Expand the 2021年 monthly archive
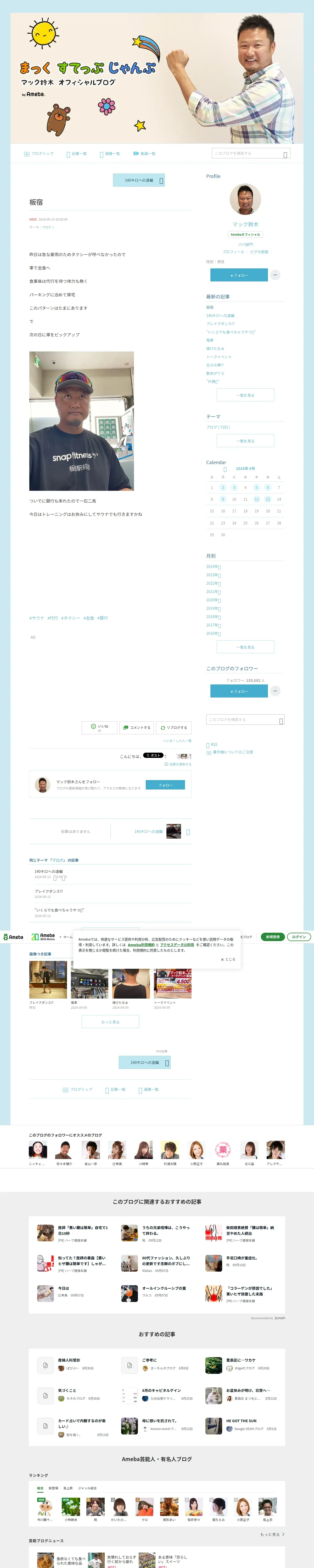This screenshot has width=314, height=1568. coord(214,592)
